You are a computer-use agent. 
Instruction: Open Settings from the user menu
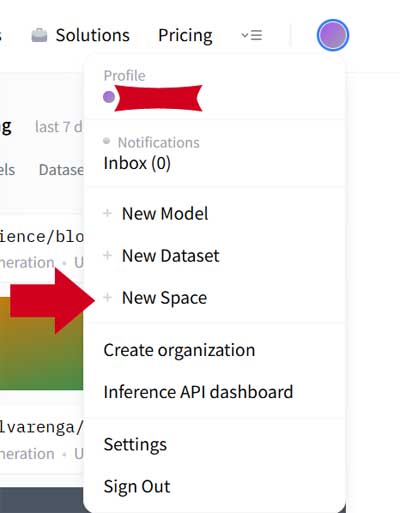tap(135, 445)
